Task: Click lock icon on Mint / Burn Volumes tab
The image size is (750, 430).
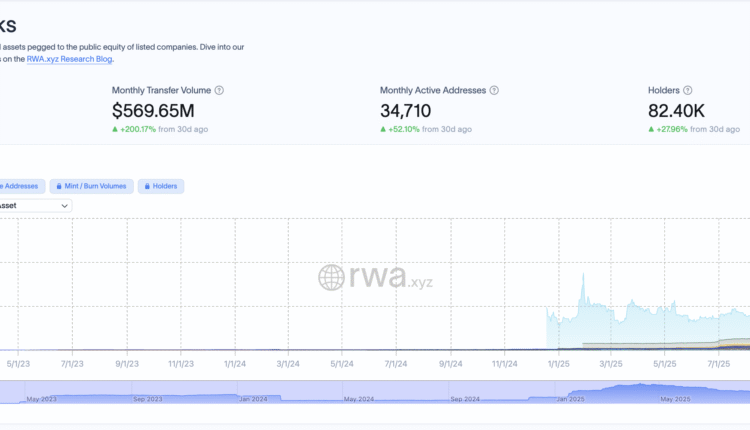Action: tap(58, 186)
